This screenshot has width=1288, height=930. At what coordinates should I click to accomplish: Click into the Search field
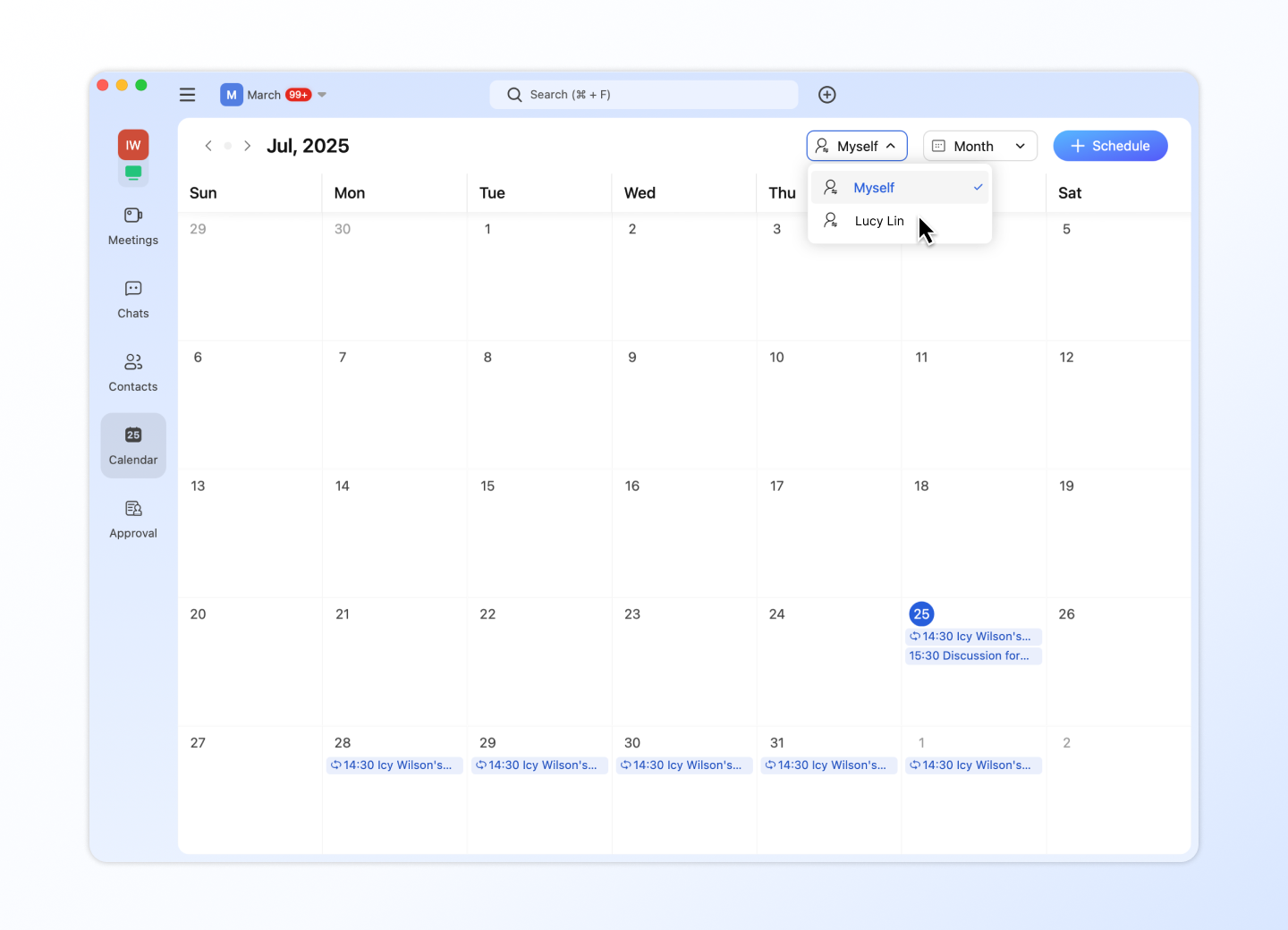(644, 95)
